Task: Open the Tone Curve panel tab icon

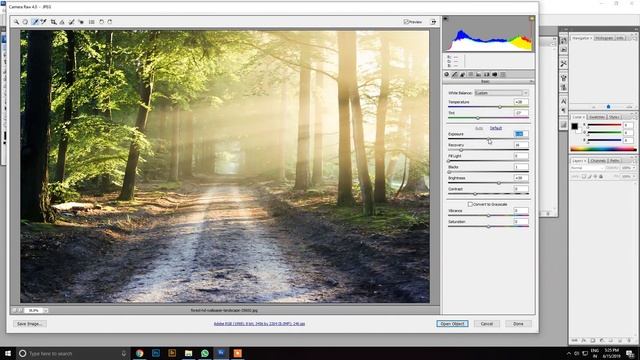Action: [x=454, y=74]
